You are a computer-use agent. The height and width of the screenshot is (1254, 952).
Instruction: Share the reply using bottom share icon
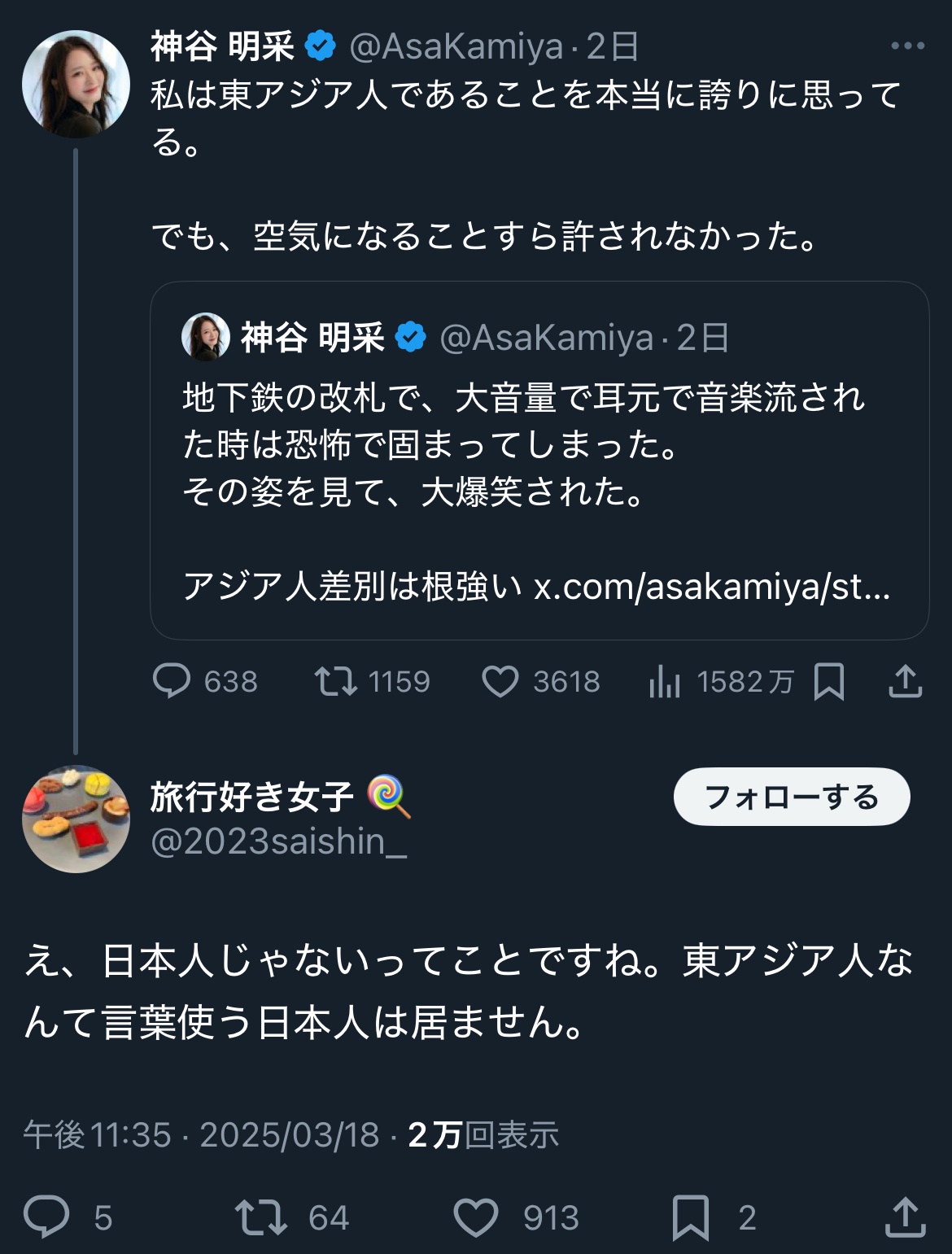(905, 1217)
